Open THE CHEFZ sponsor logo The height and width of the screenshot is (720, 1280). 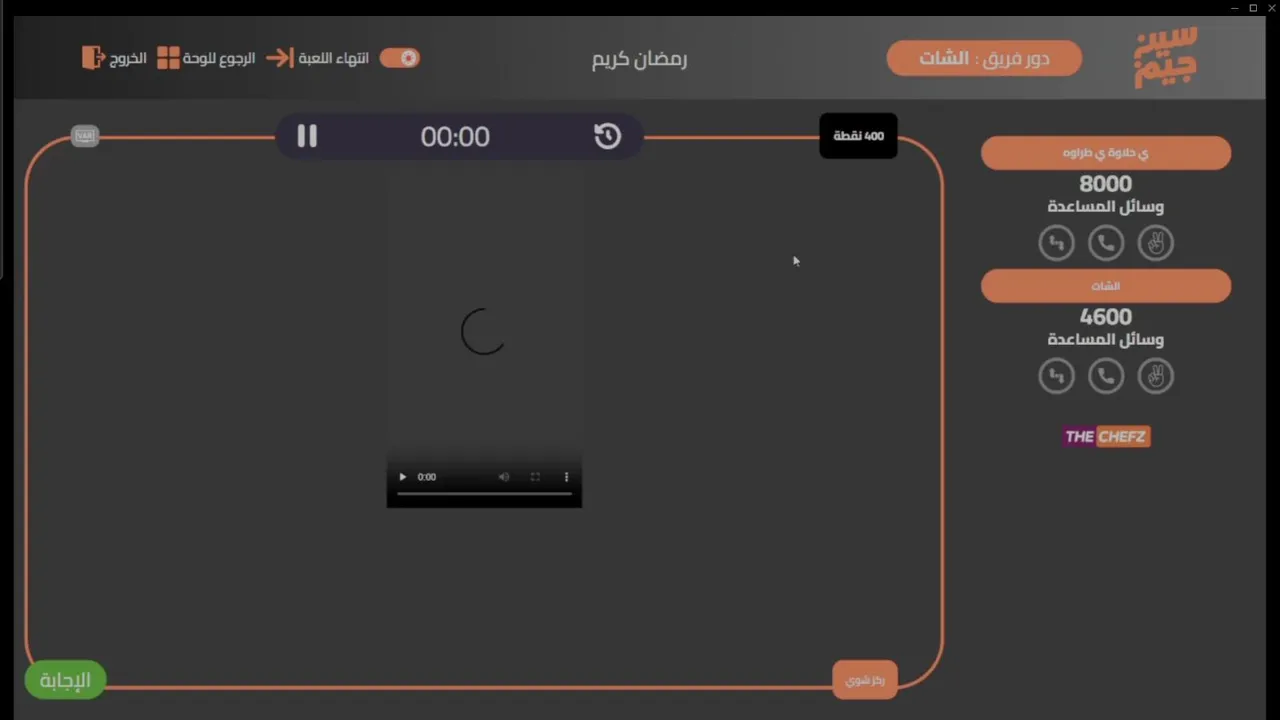coord(1106,436)
